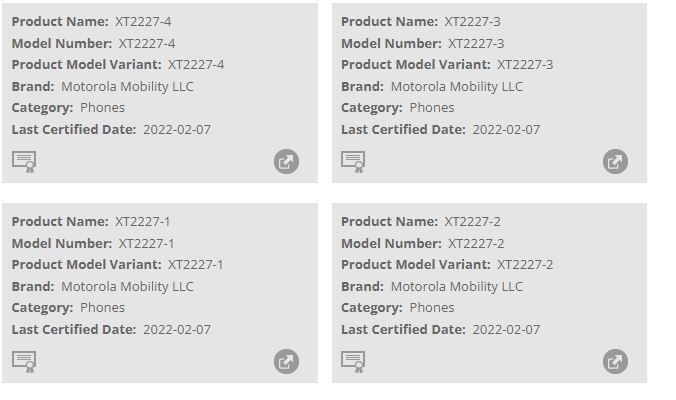This screenshot has width=676, height=400.
Task: Open external link icon on the XT2227-4 card
Action: (287, 161)
